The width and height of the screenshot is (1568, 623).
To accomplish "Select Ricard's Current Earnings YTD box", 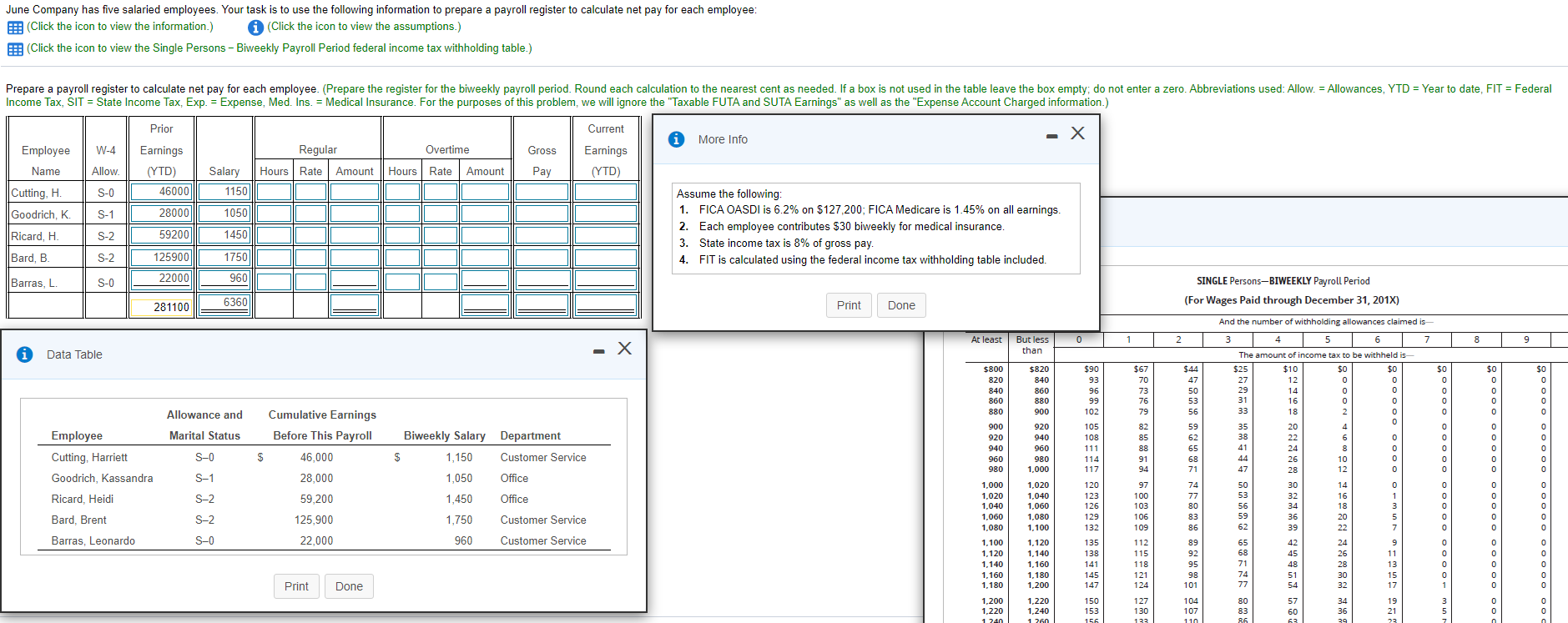I will click(606, 235).
